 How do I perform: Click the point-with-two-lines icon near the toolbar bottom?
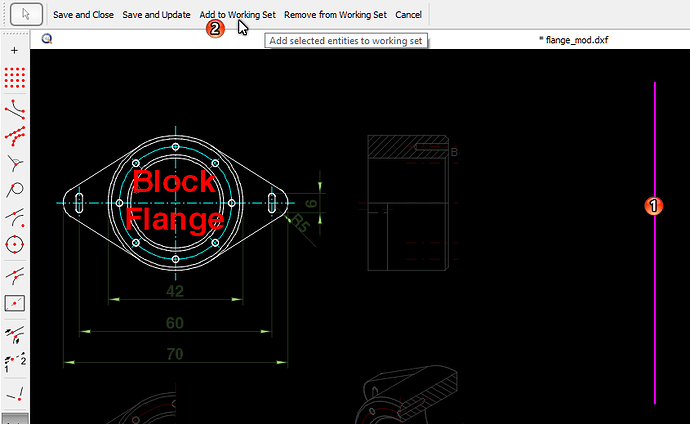click(15, 394)
